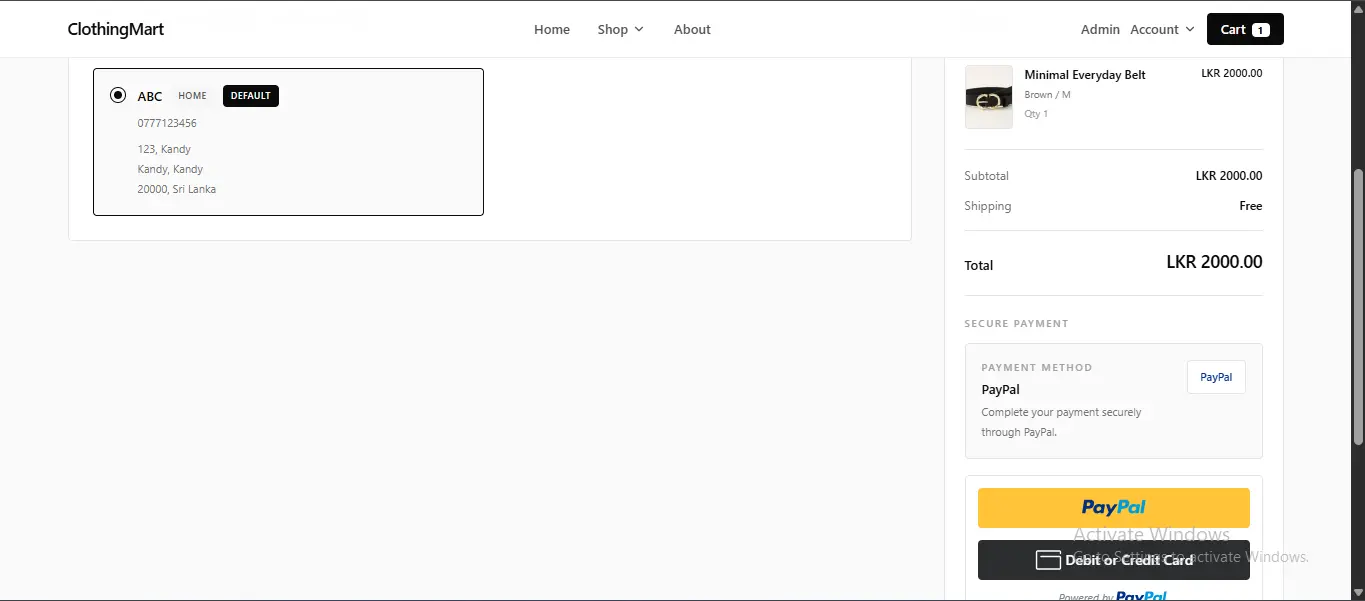
Task: Click the Total LKR 2000.00 amount
Action: pyautogui.click(x=1214, y=262)
